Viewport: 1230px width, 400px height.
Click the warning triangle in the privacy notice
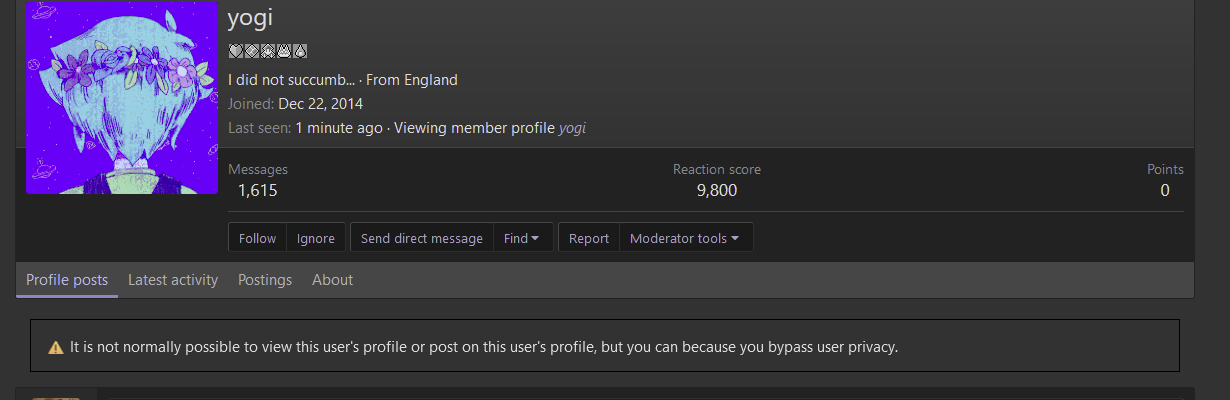click(x=56, y=347)
